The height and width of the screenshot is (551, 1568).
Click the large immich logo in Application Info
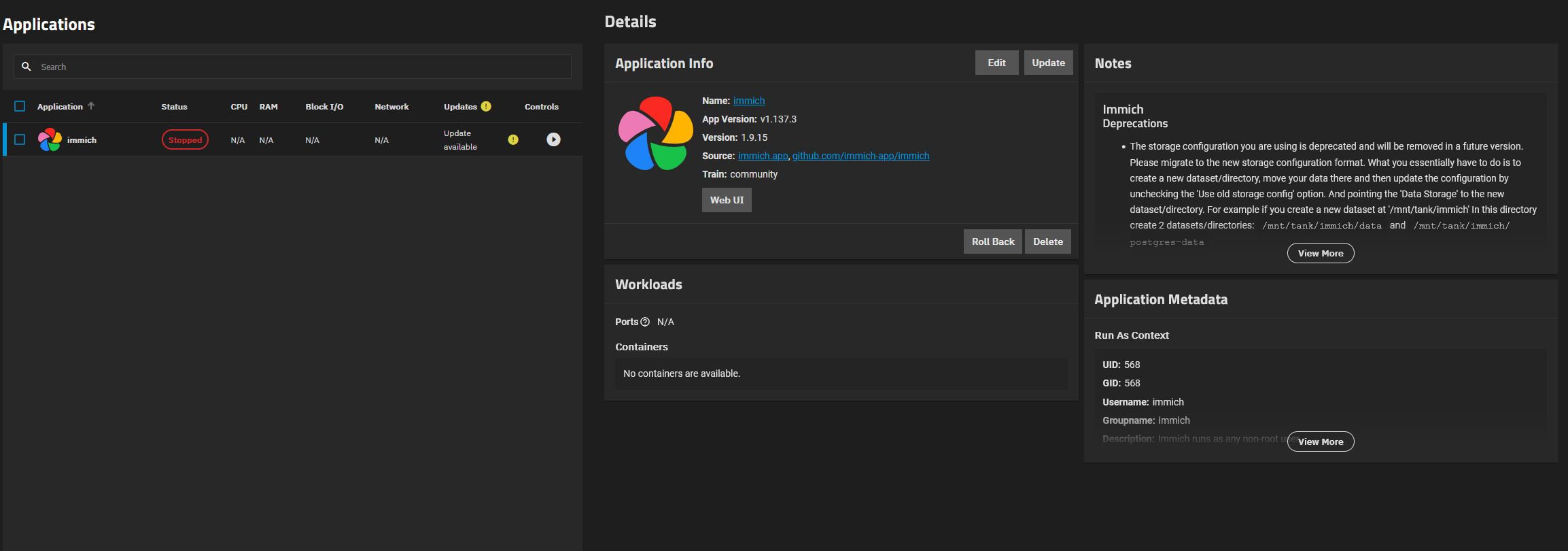655,133
